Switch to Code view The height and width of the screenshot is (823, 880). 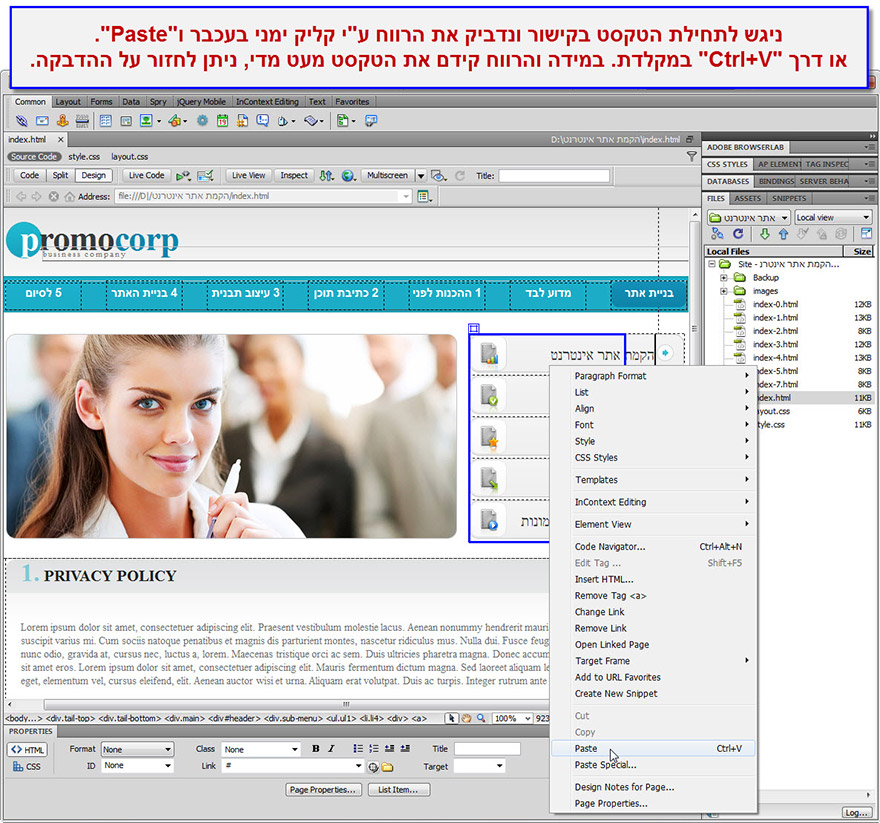click(29, 176)
